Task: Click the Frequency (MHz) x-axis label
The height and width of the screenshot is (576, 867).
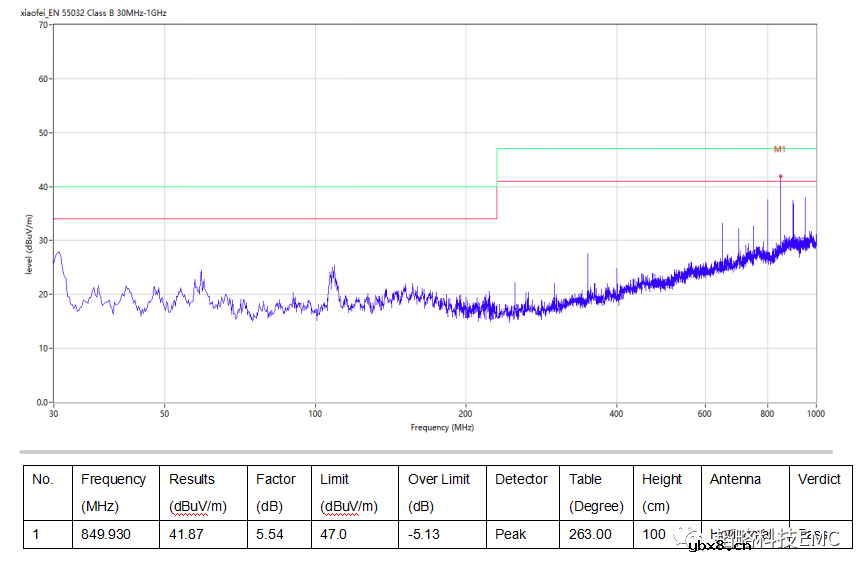Action: pos(442,427)
